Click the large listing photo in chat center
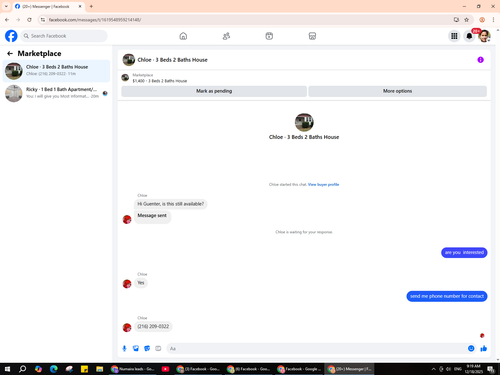Image resolution: width=500 pixels, height=375 pixels. coord(304,122)
